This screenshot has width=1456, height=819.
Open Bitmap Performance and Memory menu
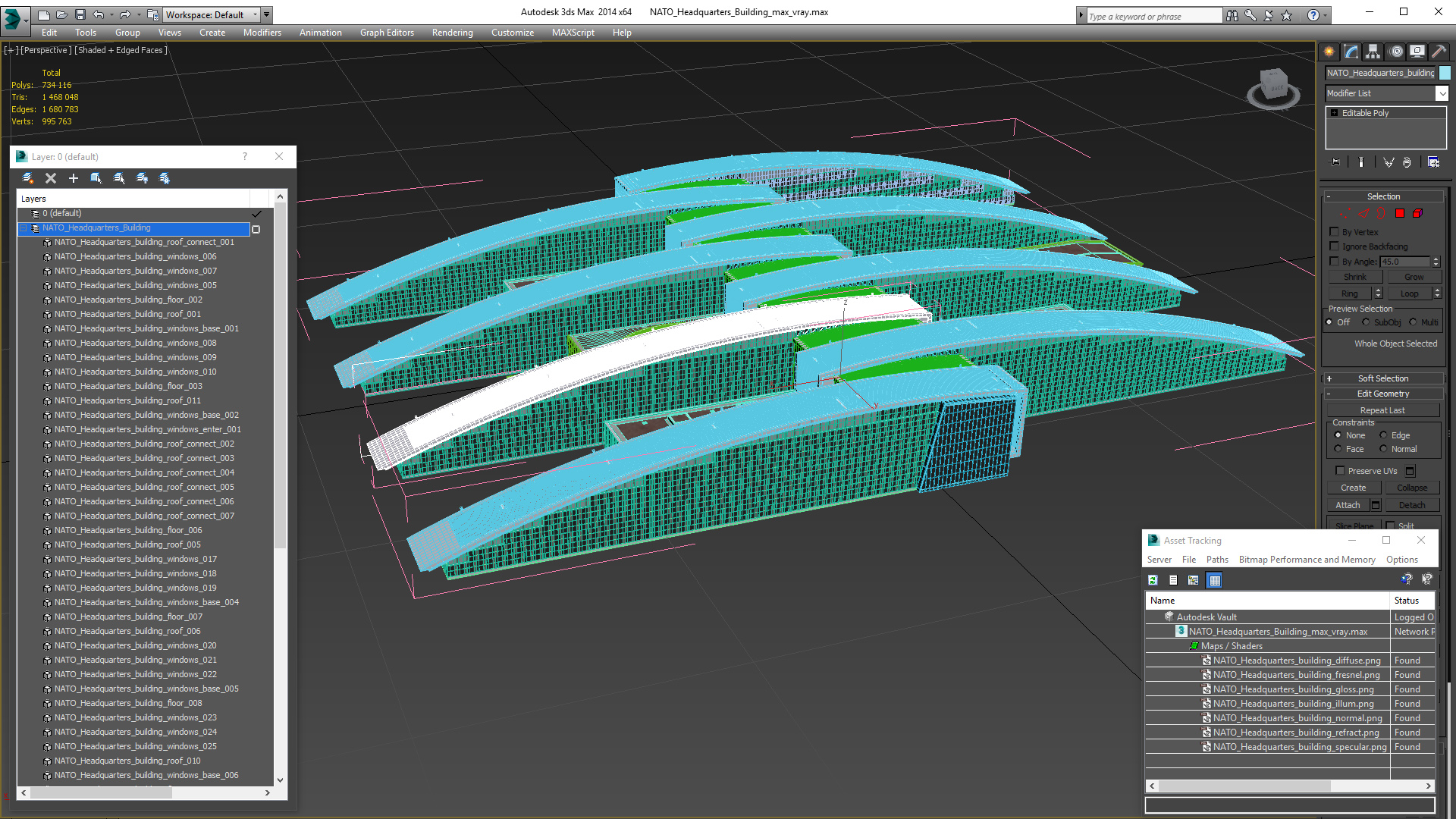click(x=1307, y=560)
